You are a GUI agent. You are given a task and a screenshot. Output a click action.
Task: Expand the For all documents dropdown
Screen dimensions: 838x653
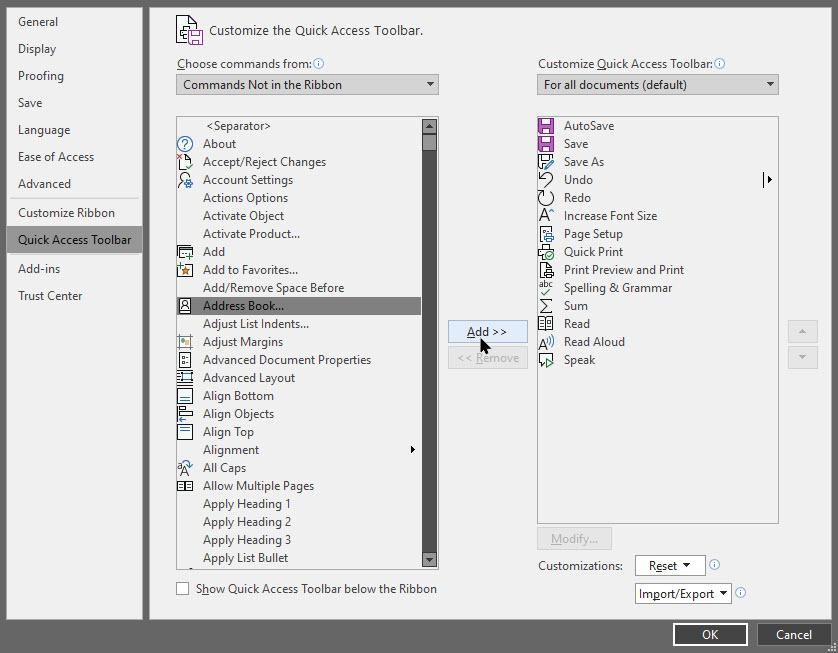click(x=657, y=85)
